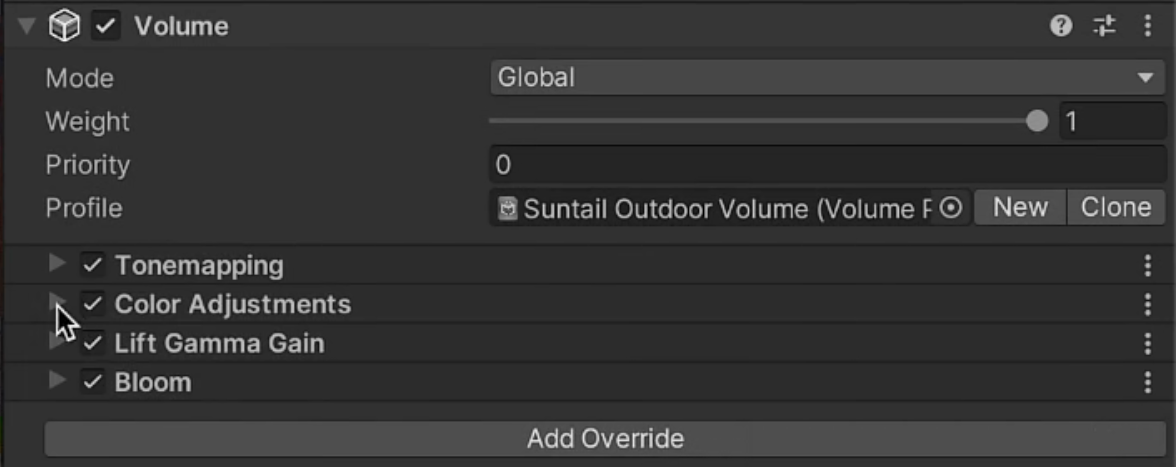This screenshot has width=1176, height=467.
Task: Toggle the Tonemapping override checkbox
Action: click(x=93, y=266)
